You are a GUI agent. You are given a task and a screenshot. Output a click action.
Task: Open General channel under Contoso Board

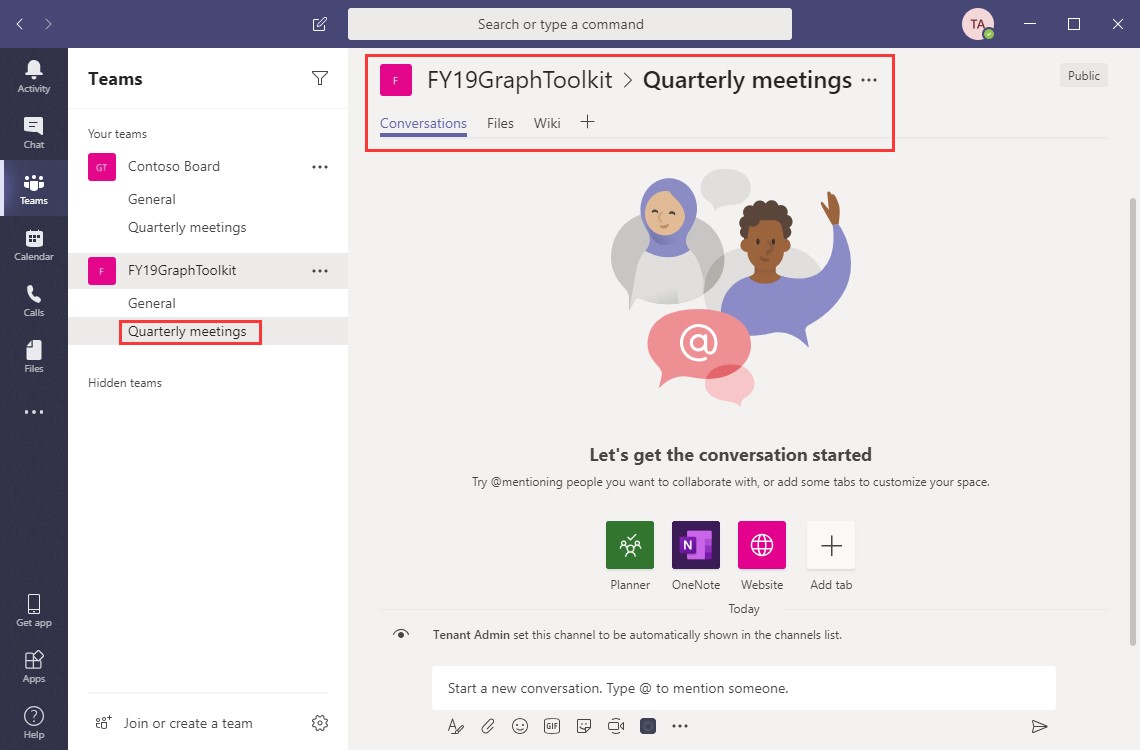pyautogui.click(x=151, y=199)
